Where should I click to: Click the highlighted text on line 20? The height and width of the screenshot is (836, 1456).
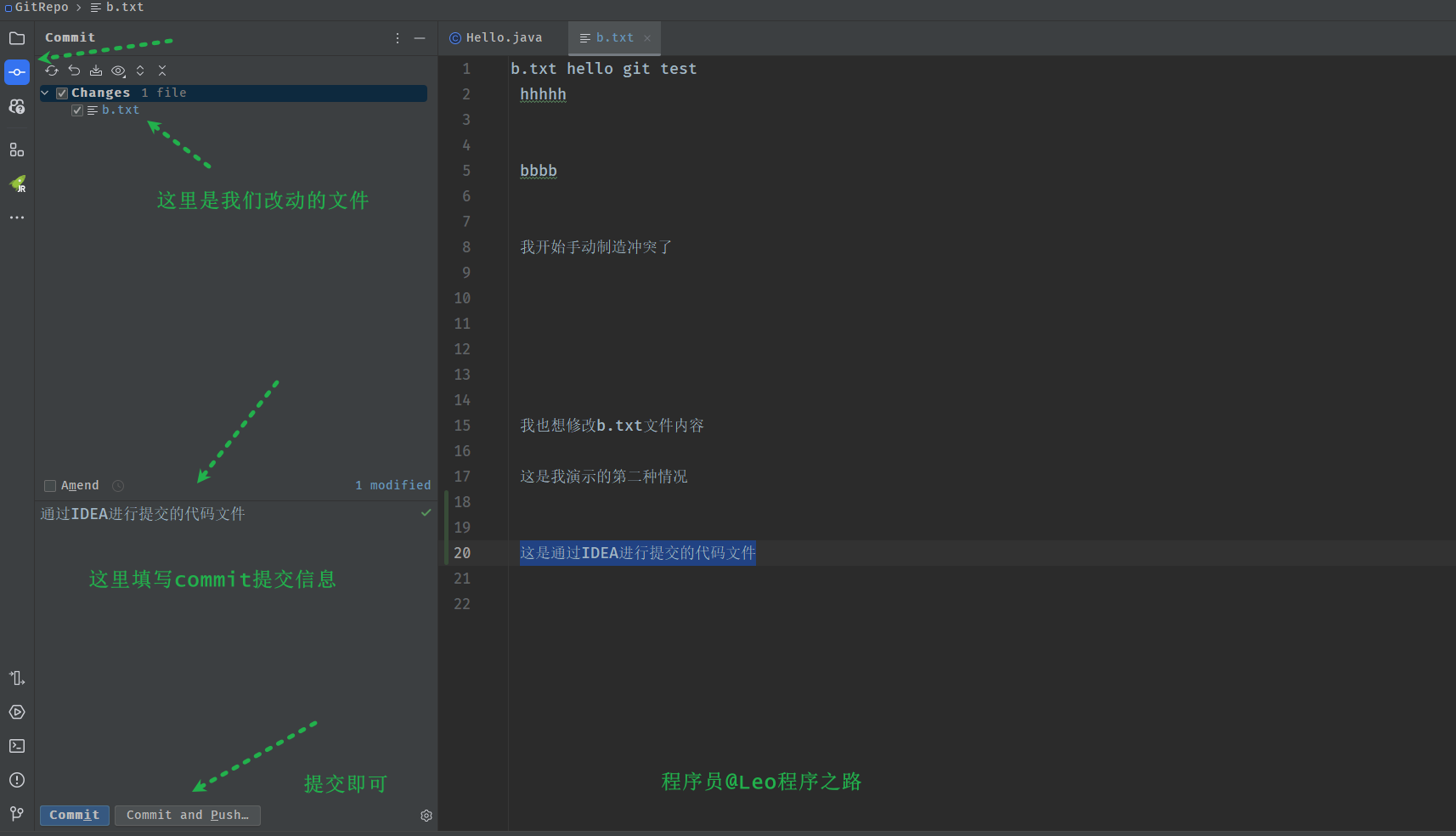638,553
